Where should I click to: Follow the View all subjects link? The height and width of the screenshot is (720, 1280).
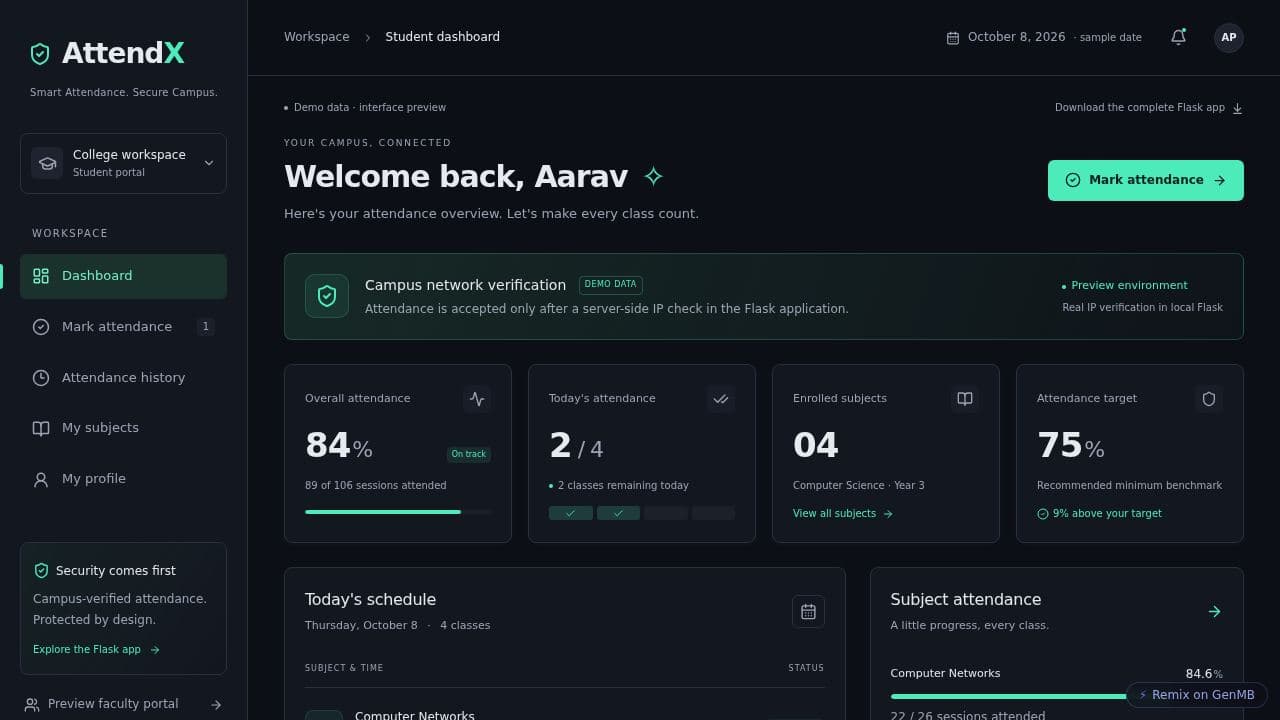(x=843, y=514)
